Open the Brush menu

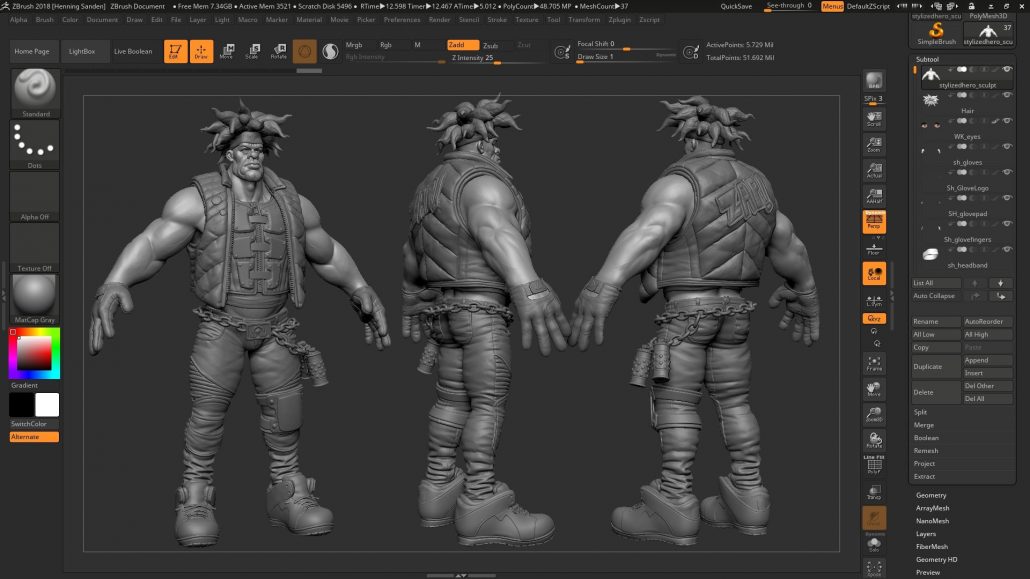pyautogui.click(x=45, y=20)
